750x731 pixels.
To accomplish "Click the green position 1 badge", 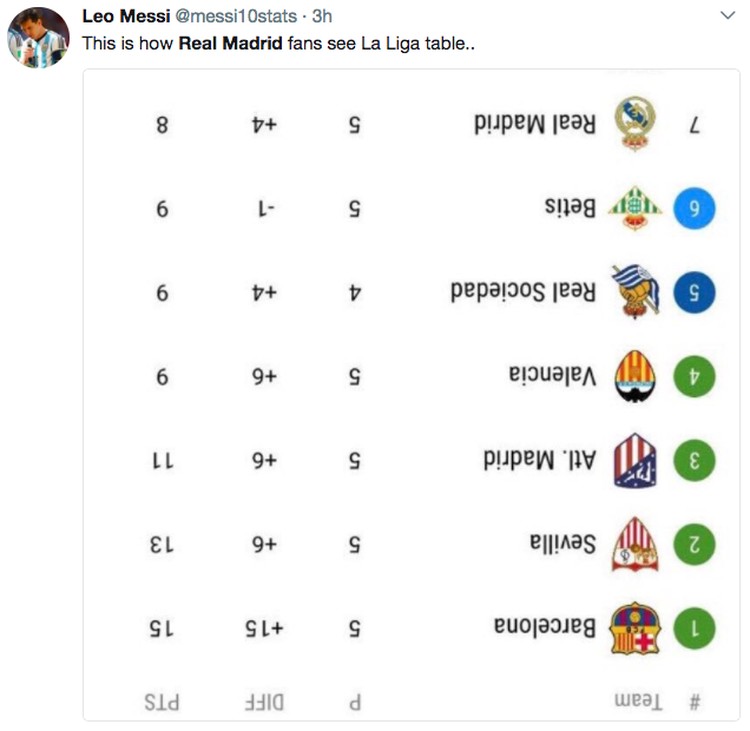I will click(x=695, y=628).
